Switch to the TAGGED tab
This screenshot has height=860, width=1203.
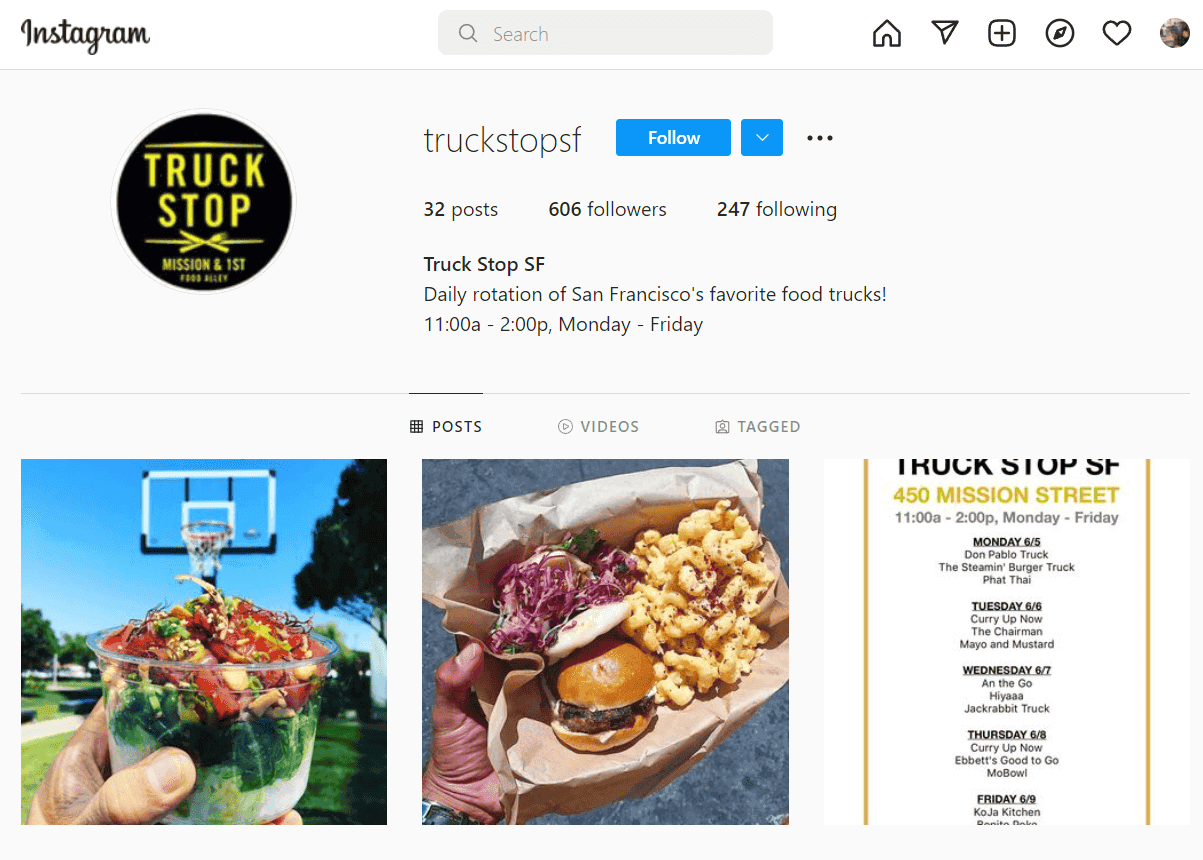[x=758, y=426]
